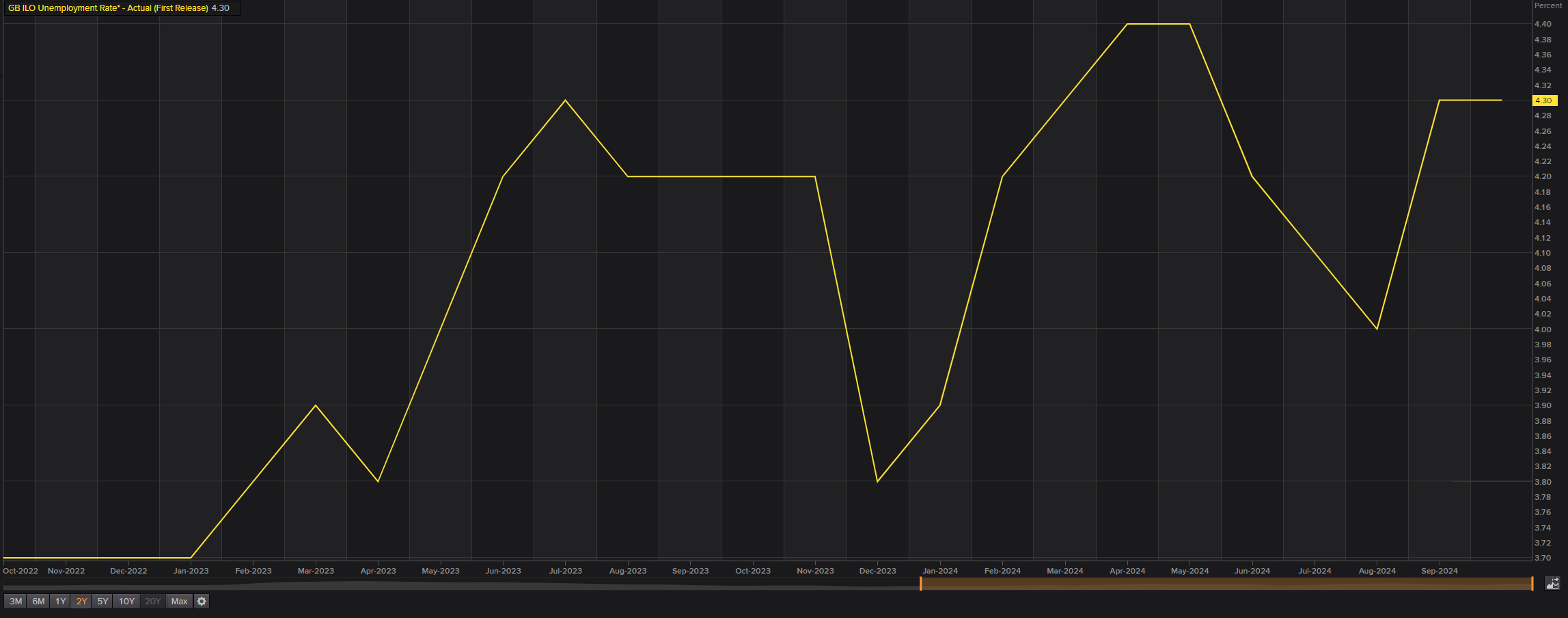The image size is (1568, 618).
Task: Show five years of data with 5Y
Action: (x=102, y=602)
